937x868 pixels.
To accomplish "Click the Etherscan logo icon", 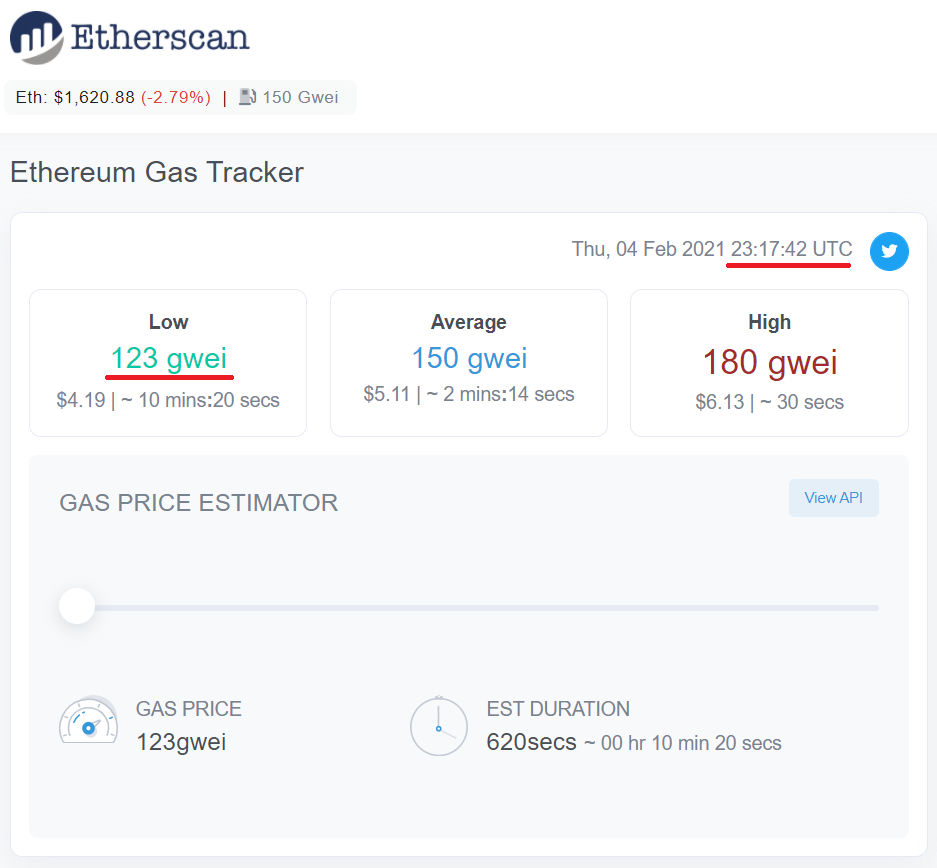I will click(36, 38).
